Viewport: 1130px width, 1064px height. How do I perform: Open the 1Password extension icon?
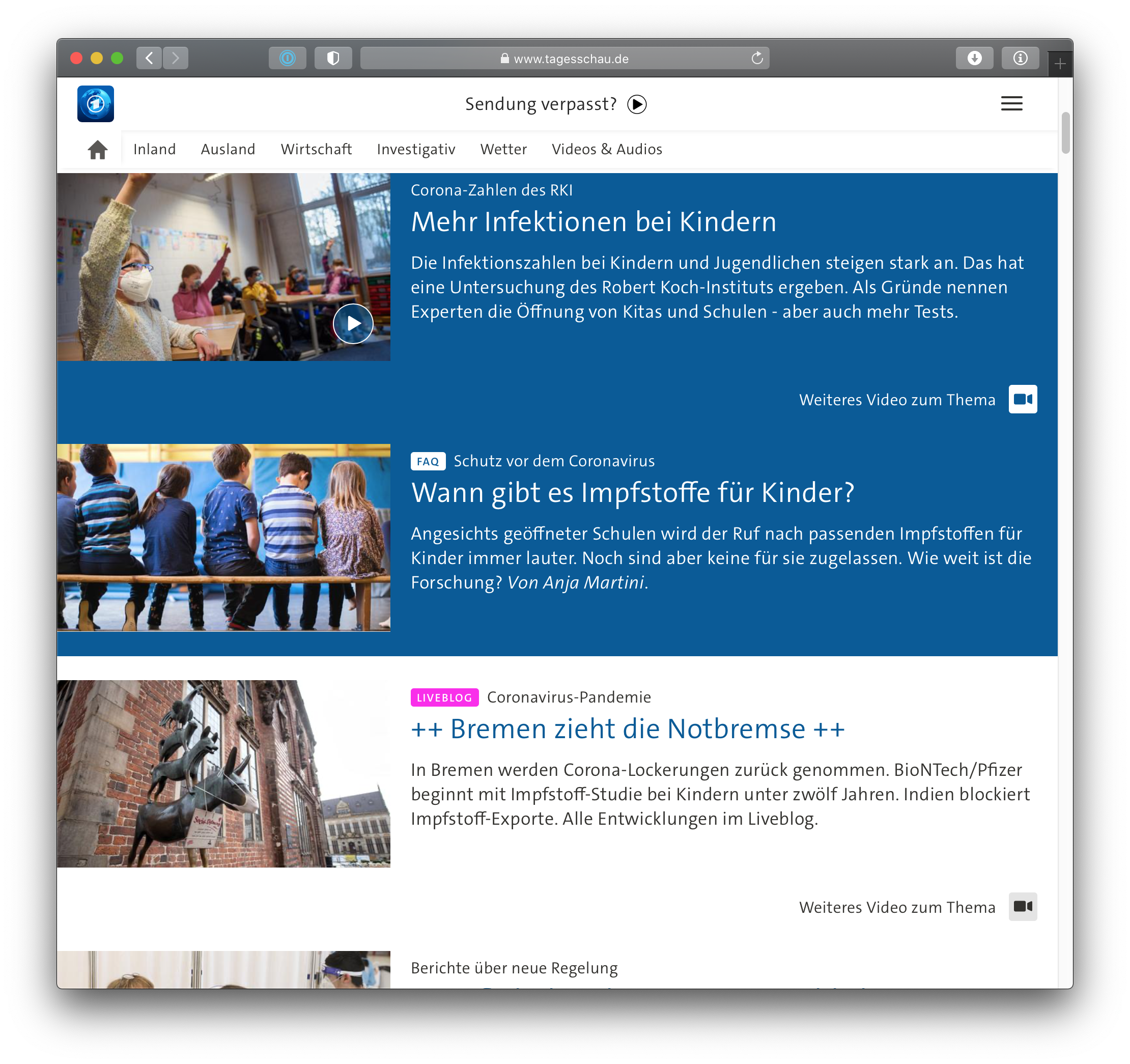287,58
